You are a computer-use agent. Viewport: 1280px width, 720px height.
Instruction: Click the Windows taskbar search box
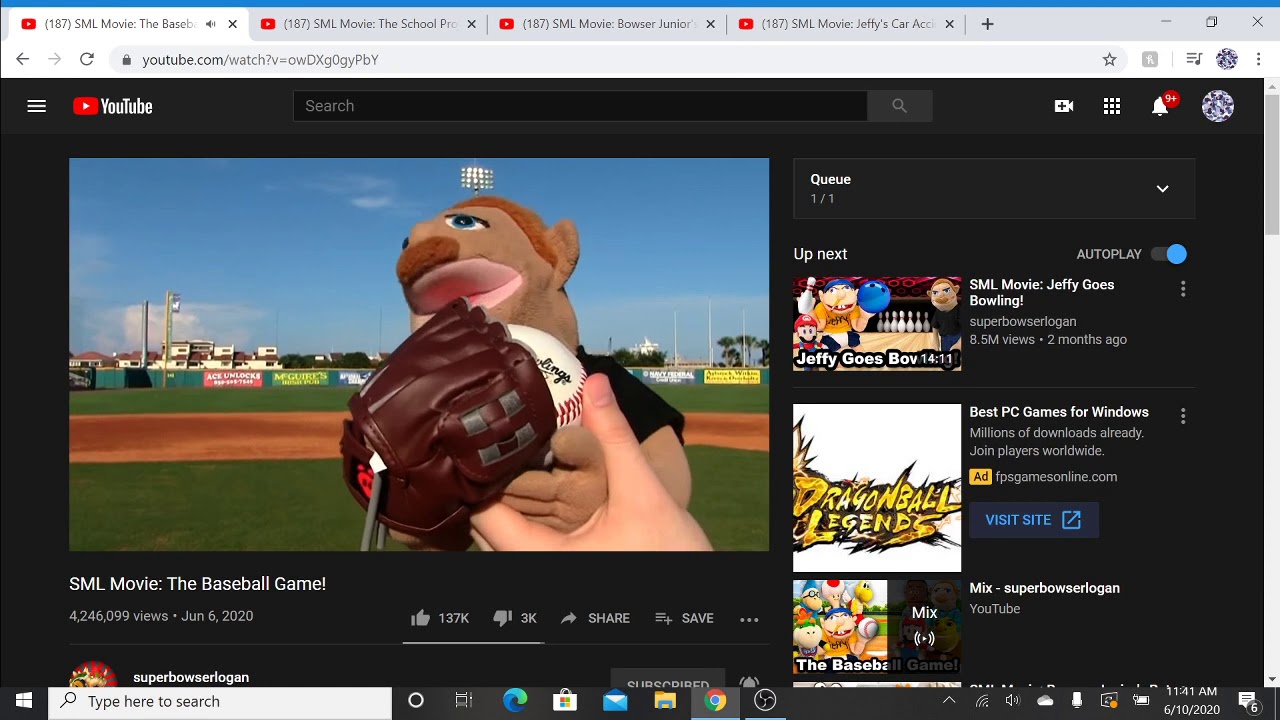click(x=220, y=701)
